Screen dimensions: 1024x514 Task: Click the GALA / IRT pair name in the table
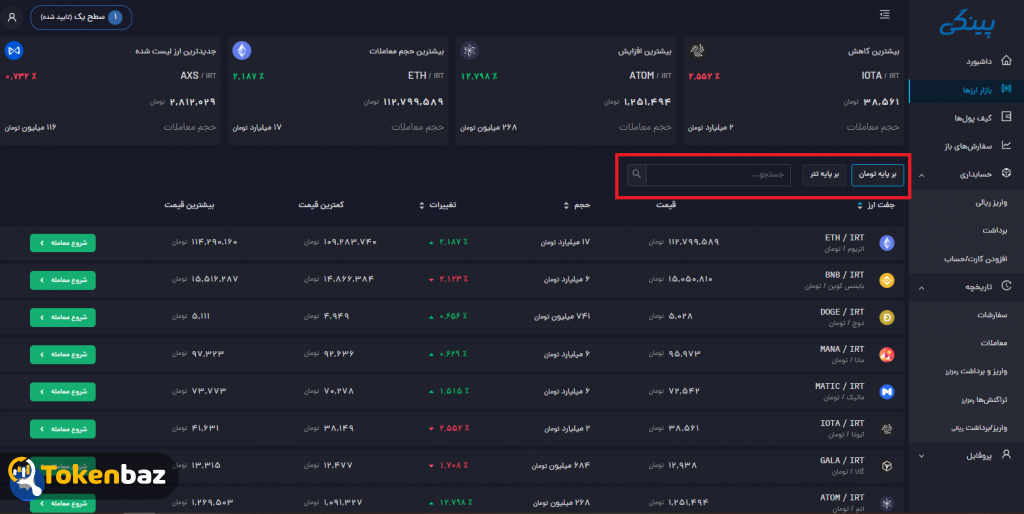coord(842,460)
